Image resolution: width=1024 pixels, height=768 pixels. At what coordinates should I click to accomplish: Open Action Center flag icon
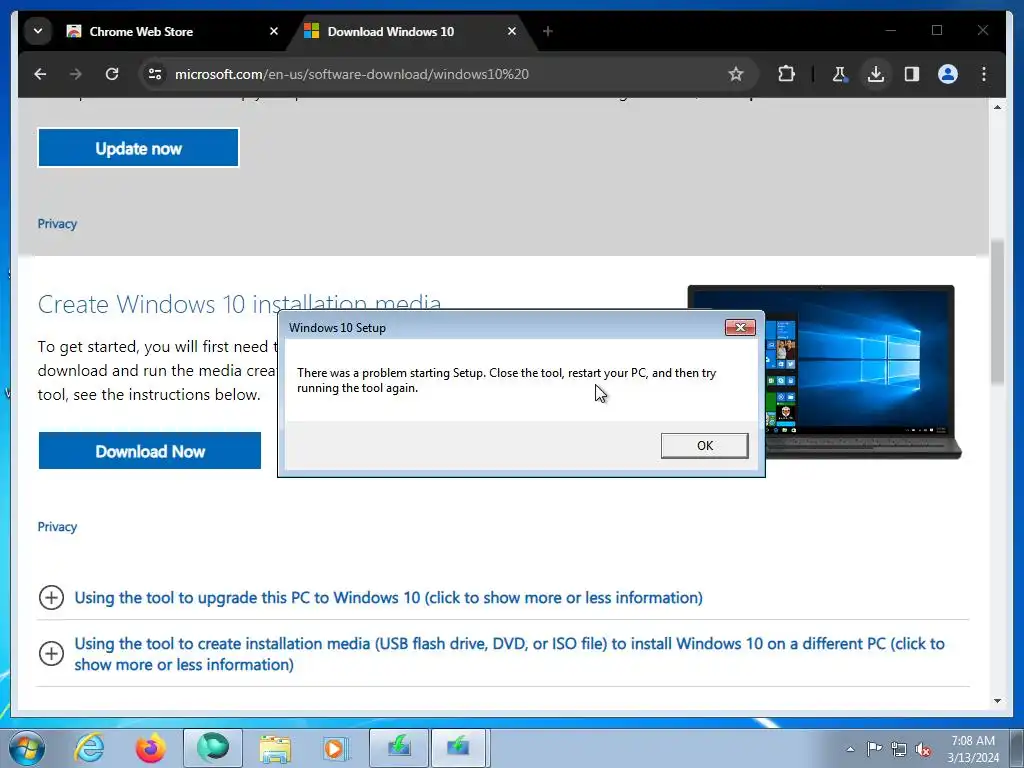pyautogui.click(x=874, y=749)
